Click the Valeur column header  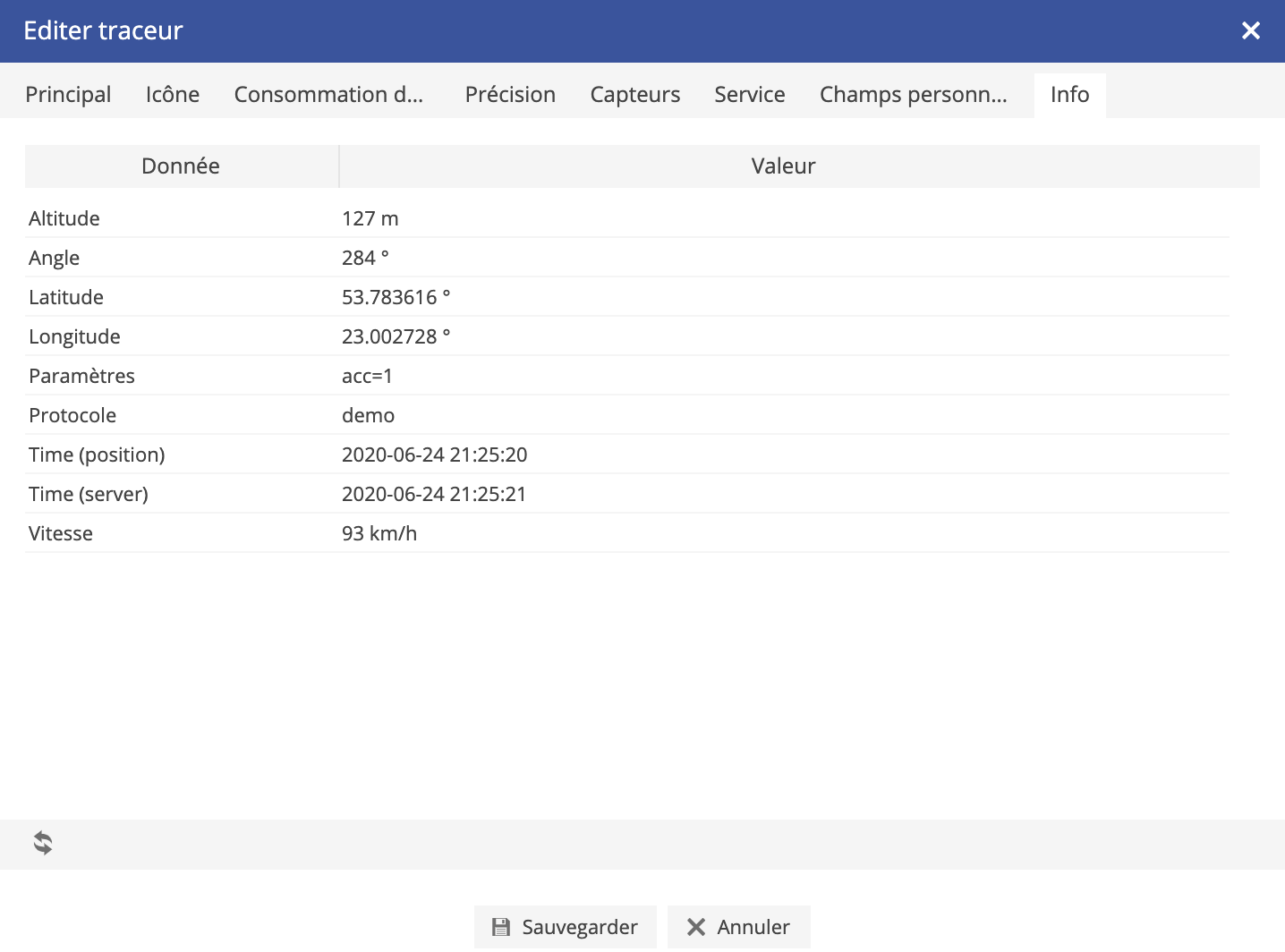point(783,166)
